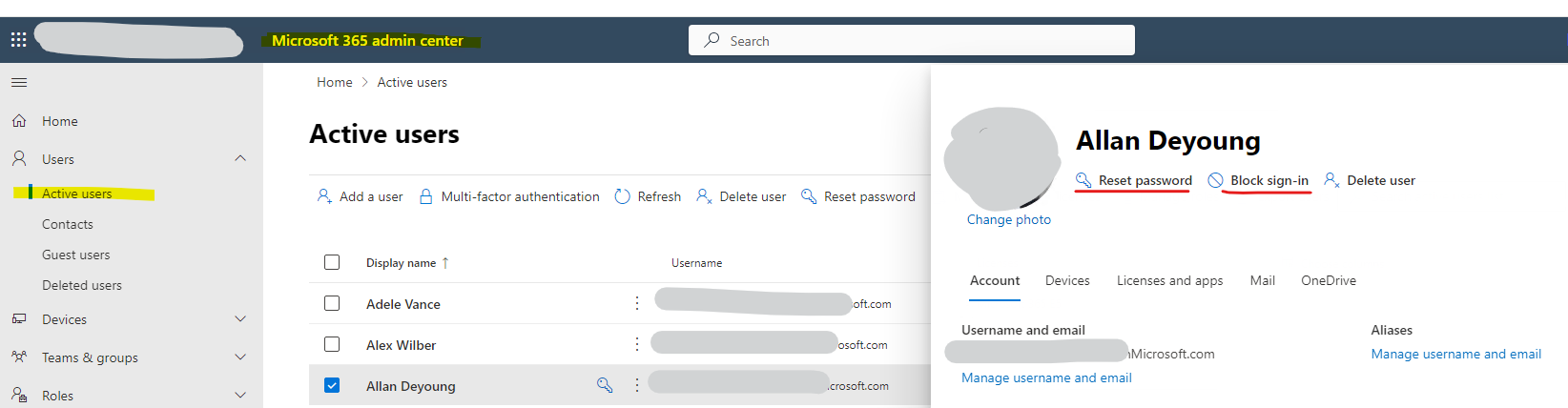
Task: Click the Add a user button label
Action: point(371,196)
